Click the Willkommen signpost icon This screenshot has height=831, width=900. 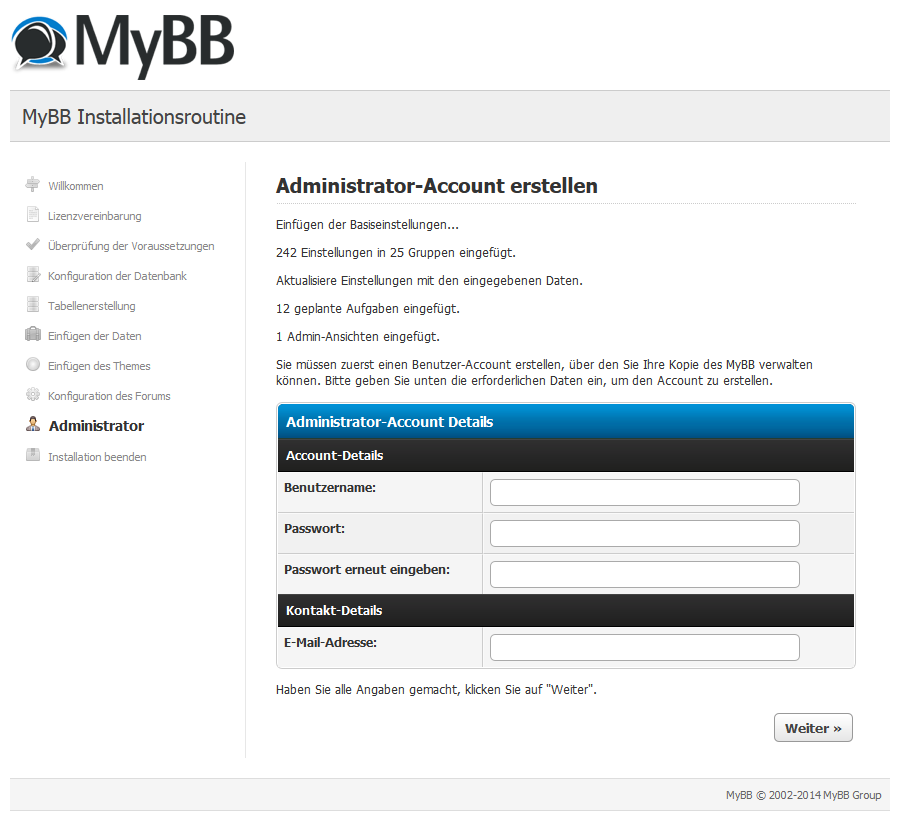click(x=33, y=184)
